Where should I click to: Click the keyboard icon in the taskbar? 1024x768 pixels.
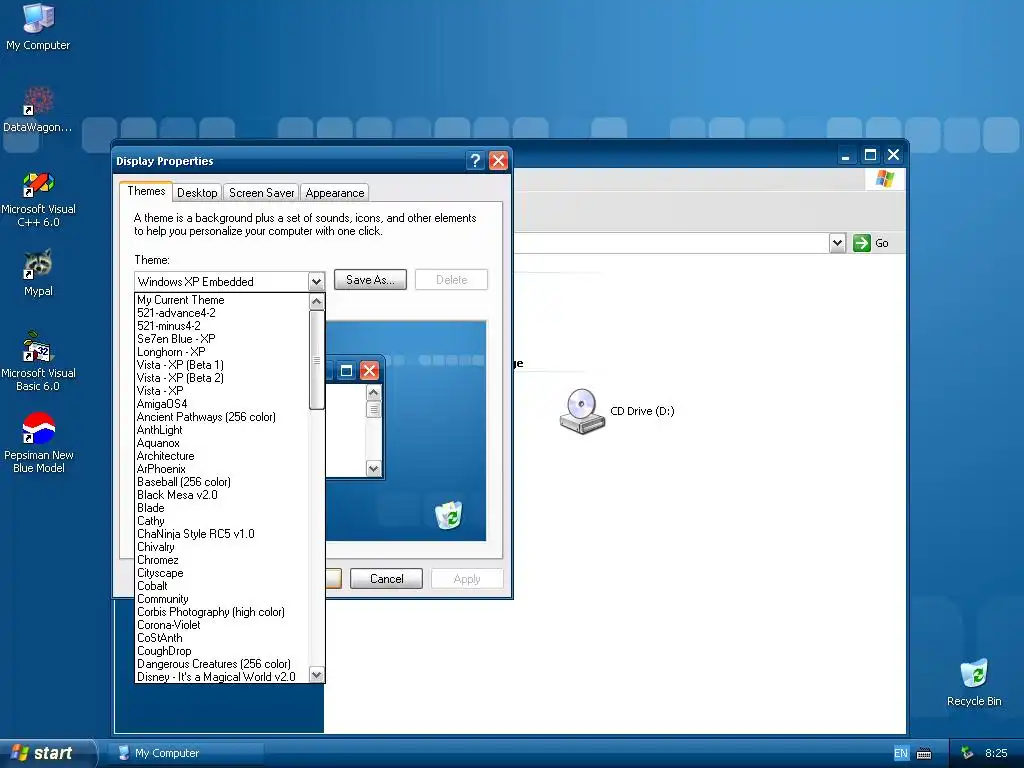pos(923,754)
